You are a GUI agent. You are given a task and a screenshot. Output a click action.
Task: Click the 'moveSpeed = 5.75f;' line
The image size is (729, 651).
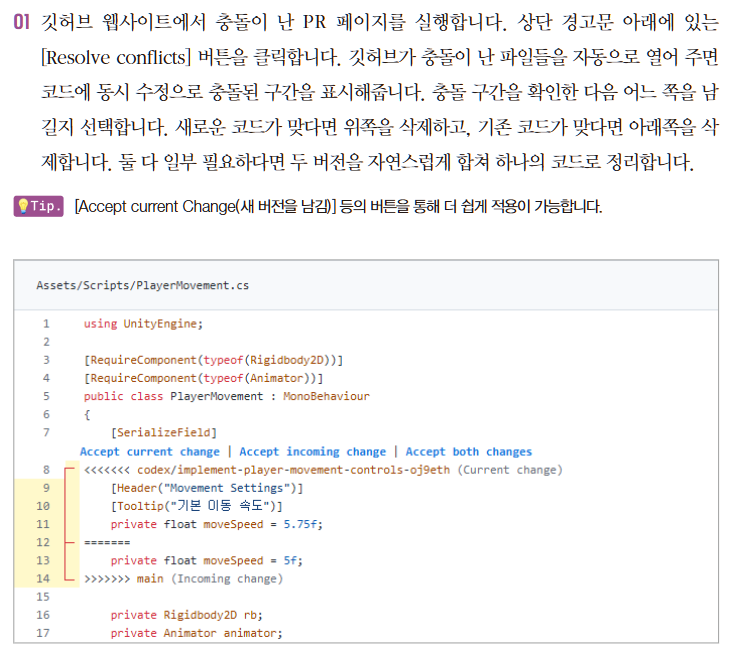tap(216, 524)
